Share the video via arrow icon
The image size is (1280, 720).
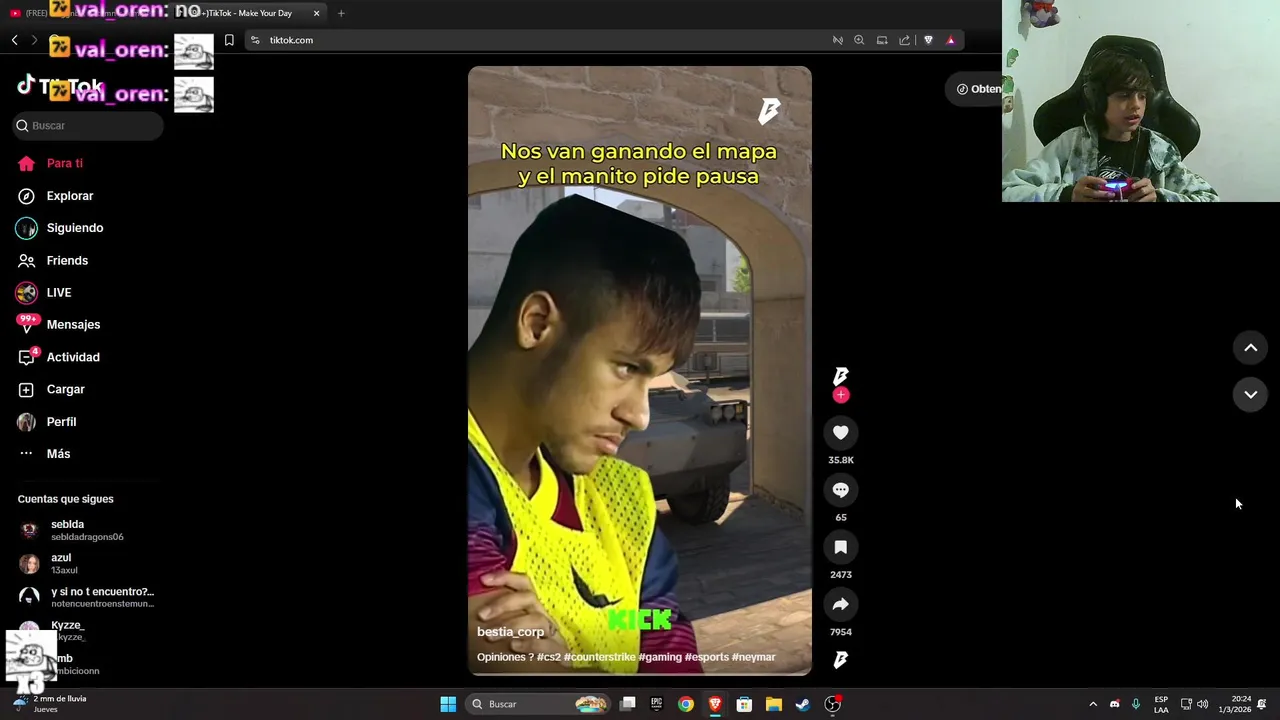click(840, 604)
